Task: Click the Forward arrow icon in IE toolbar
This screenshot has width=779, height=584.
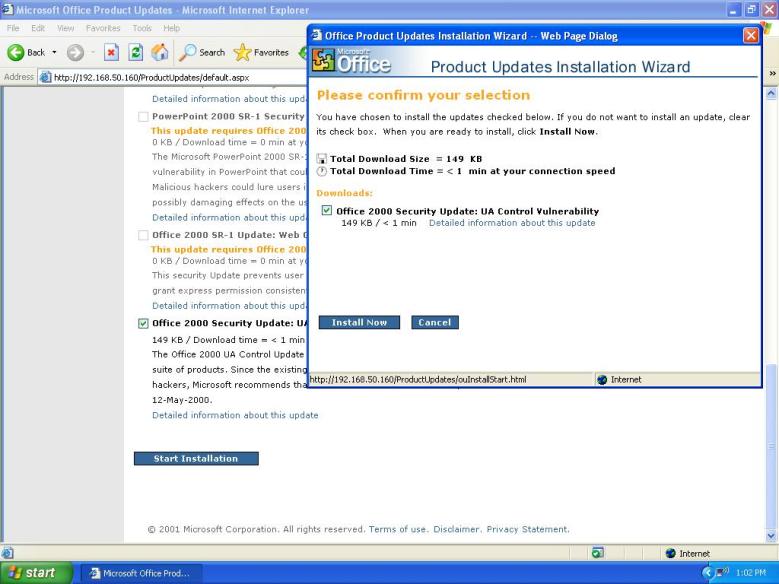Action: (x=75, y=52)
